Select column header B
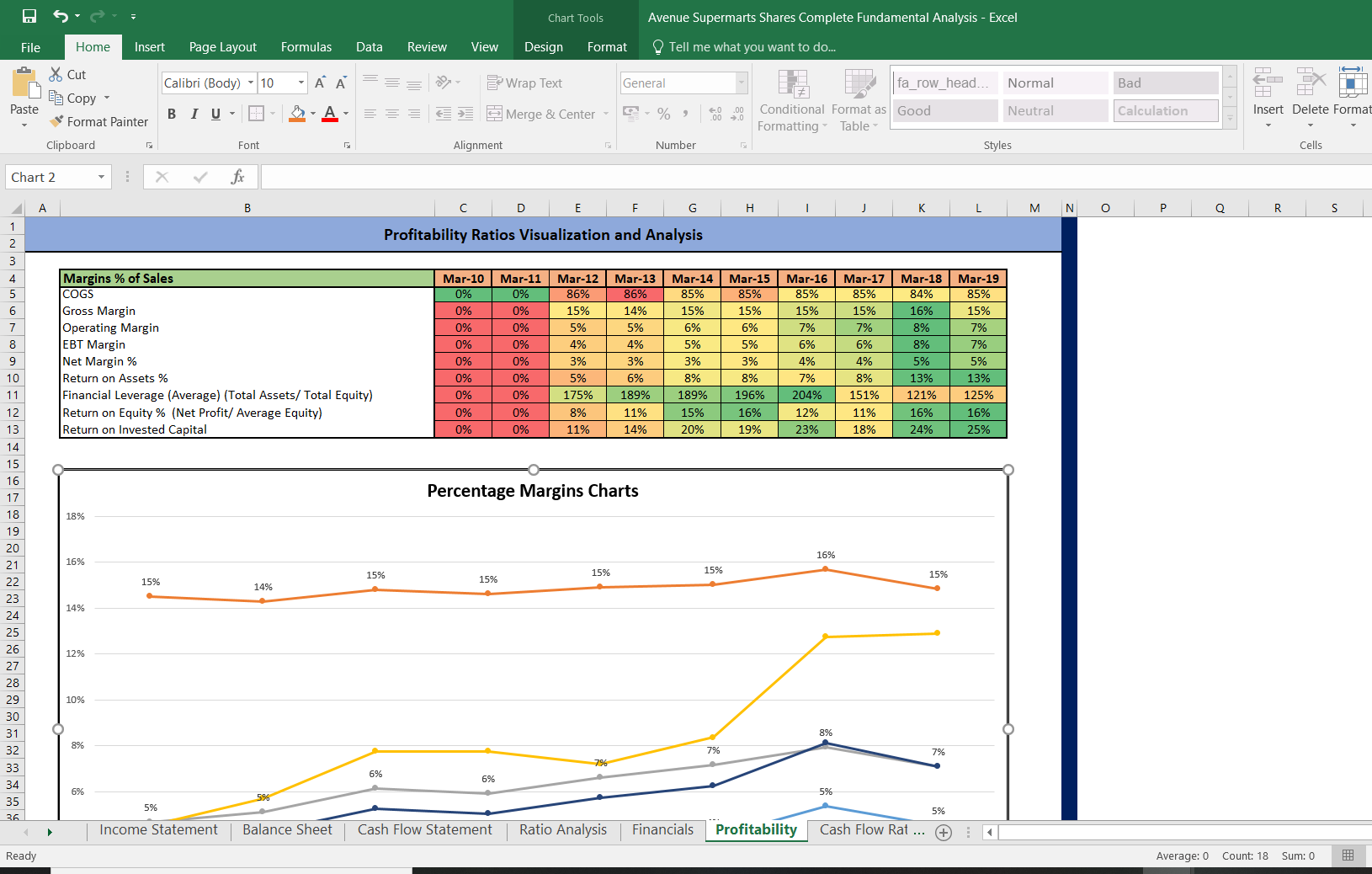This screenshot has width=1372, height=874. [x=247, y=208]
